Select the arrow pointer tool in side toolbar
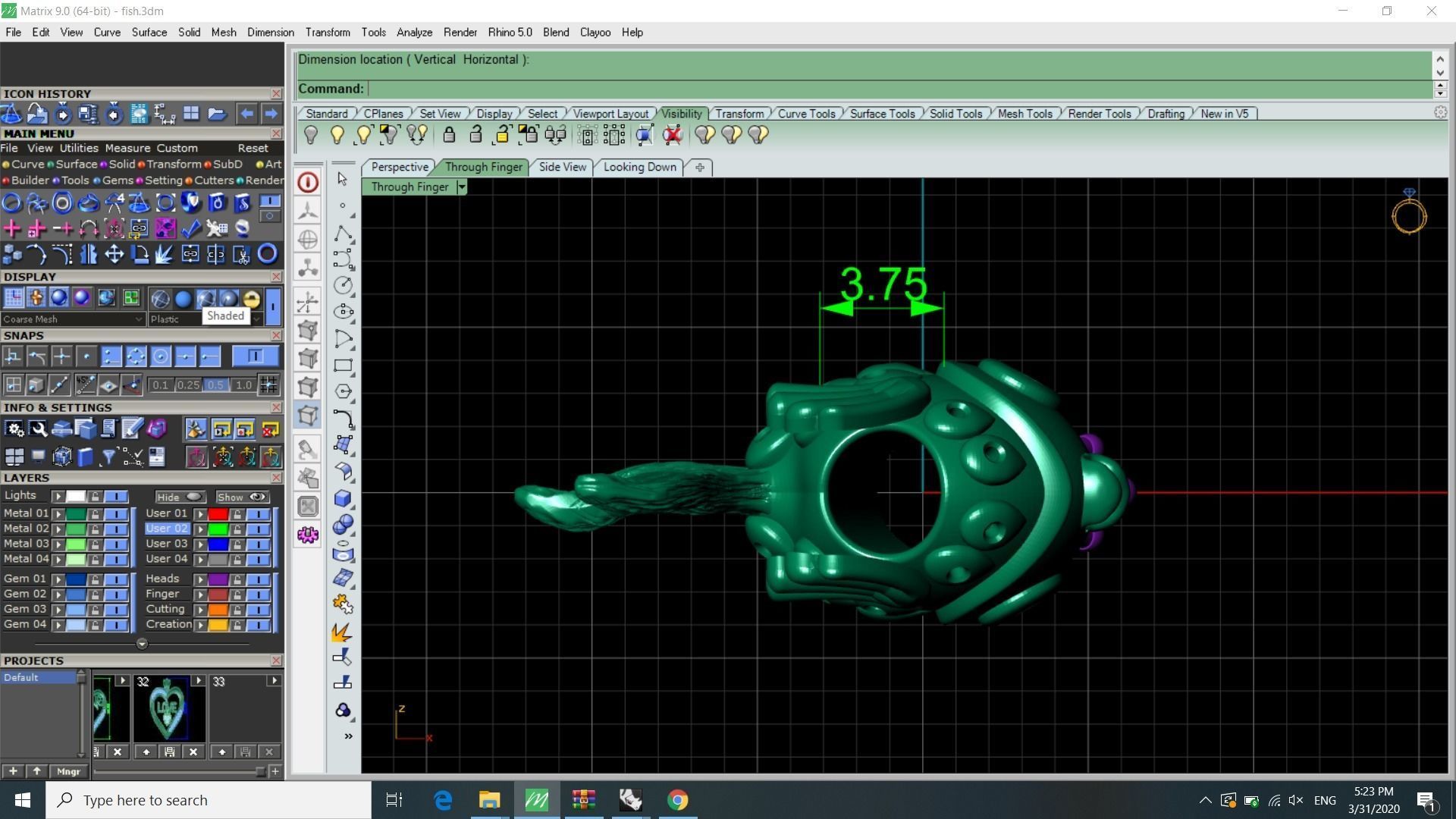Image resolution: width=1456 pixels, height=819 pixels. 343,179
